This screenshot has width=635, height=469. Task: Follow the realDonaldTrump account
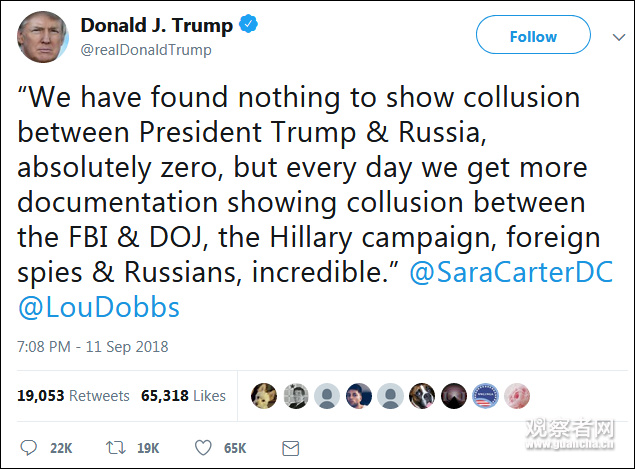[x=533, y=36]
